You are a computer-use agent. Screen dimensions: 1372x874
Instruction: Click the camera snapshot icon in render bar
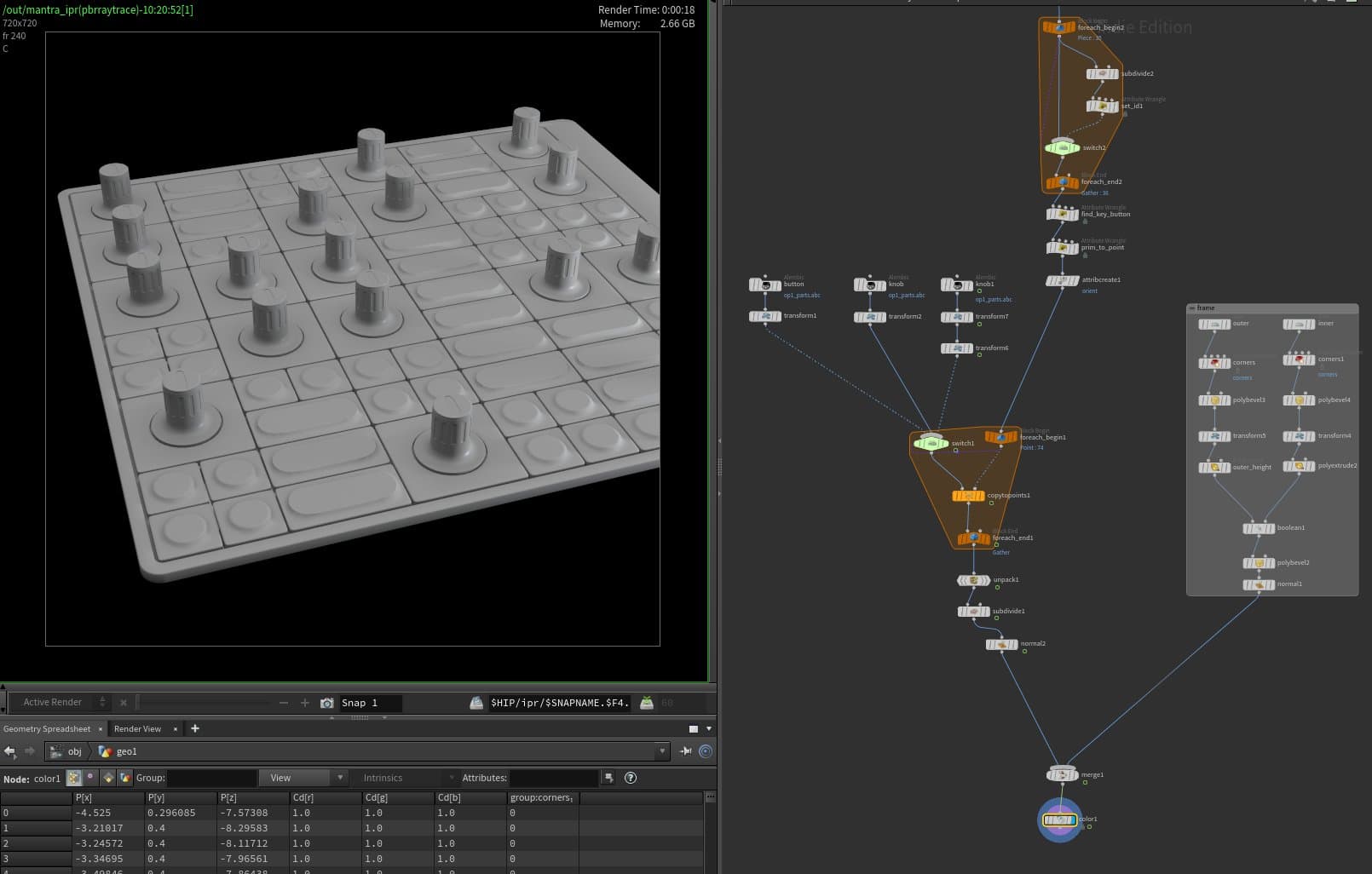326,703
